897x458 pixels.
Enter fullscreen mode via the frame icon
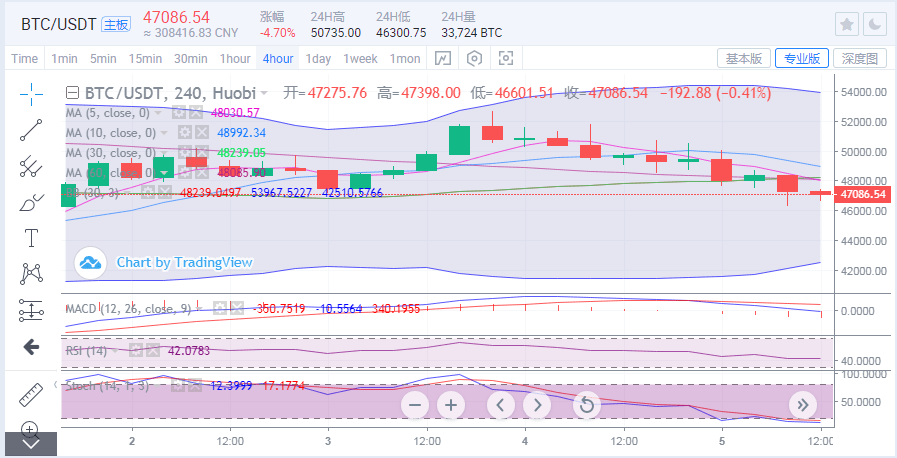pos(506,58)
